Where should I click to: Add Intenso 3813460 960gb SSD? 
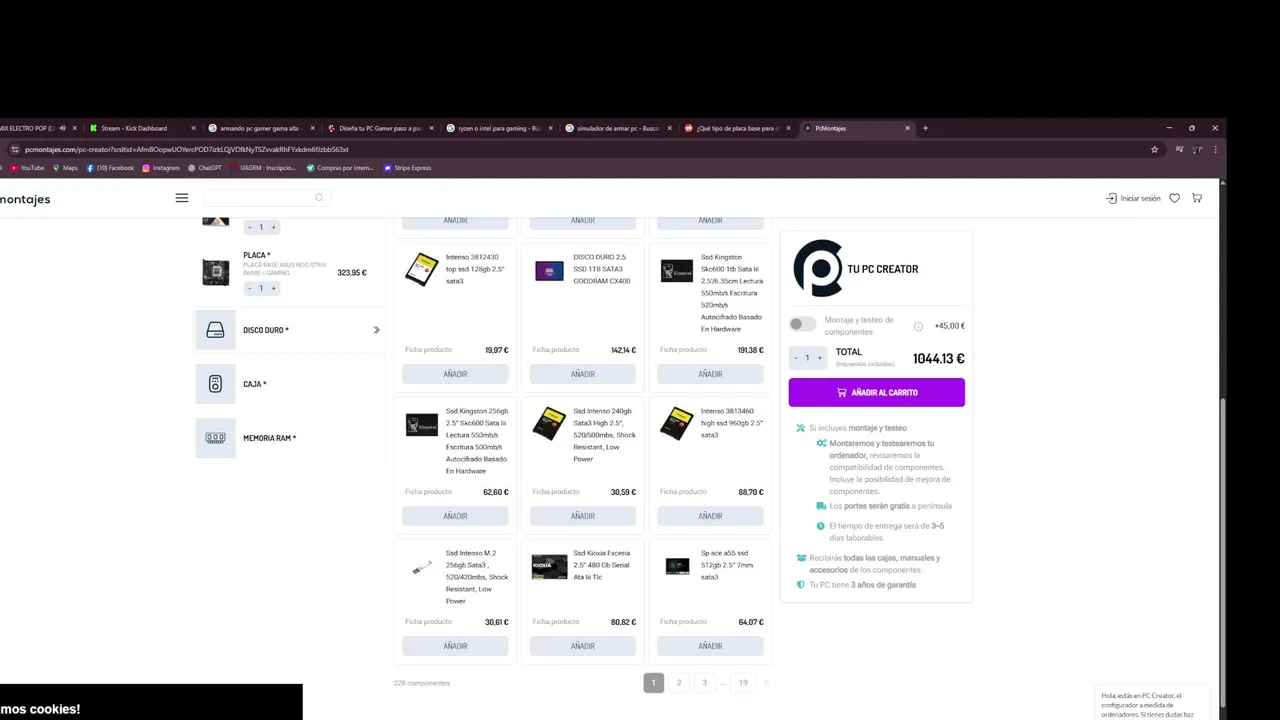(x=710, y=516)
